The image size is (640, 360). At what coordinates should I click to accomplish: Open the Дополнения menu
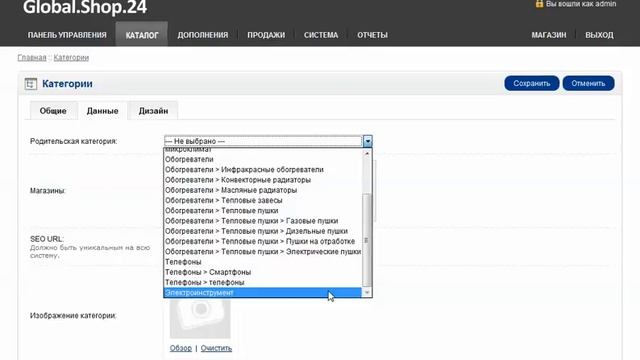pos(203,35)
